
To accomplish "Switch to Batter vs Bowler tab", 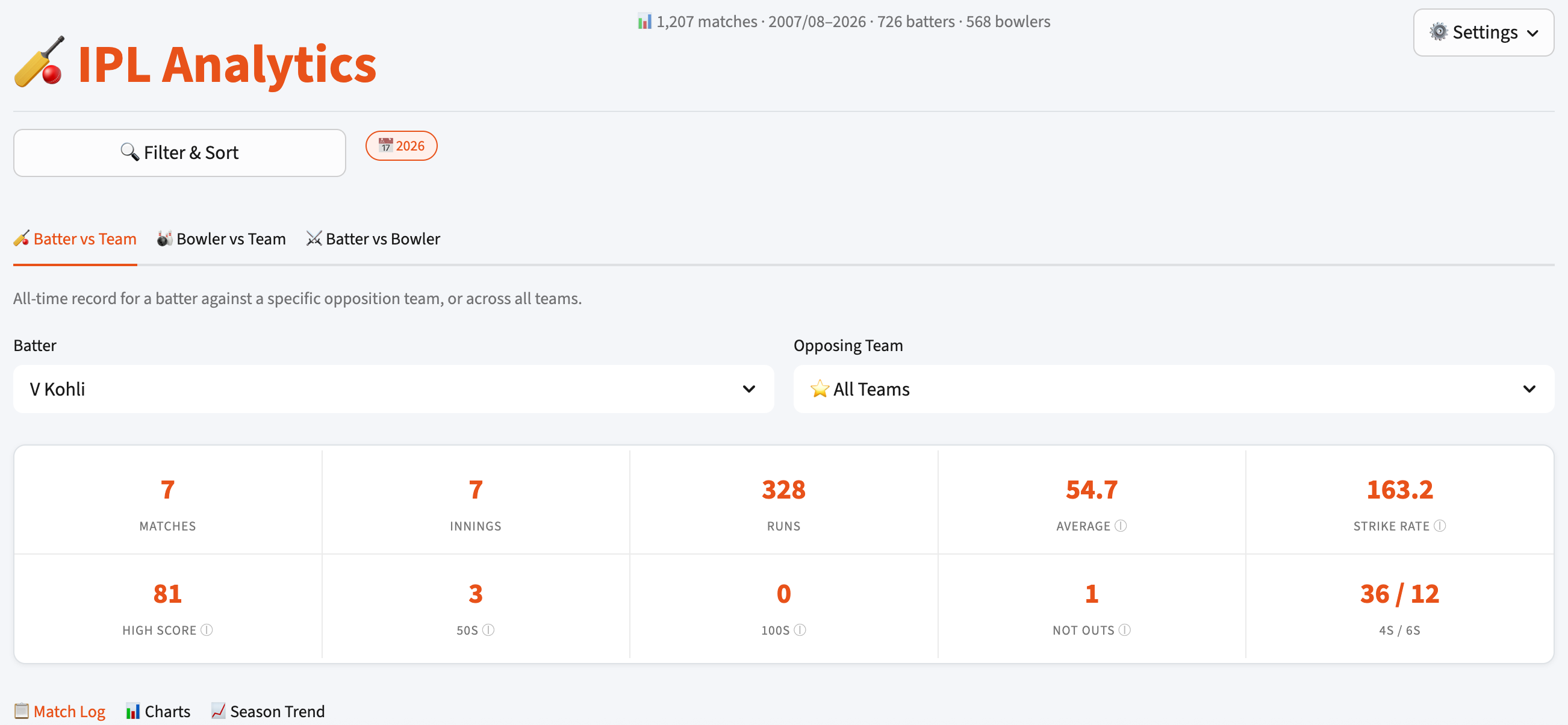I will point(373,239).
